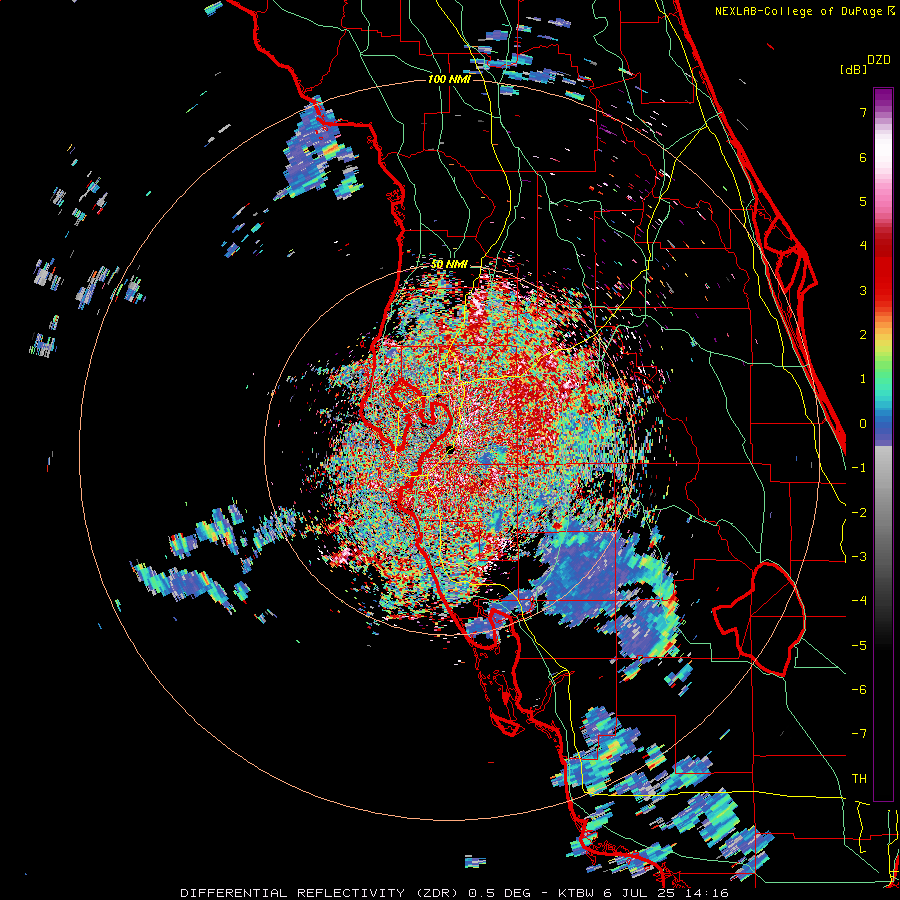Click the [dB] unit label

click(x=854, y=69)
